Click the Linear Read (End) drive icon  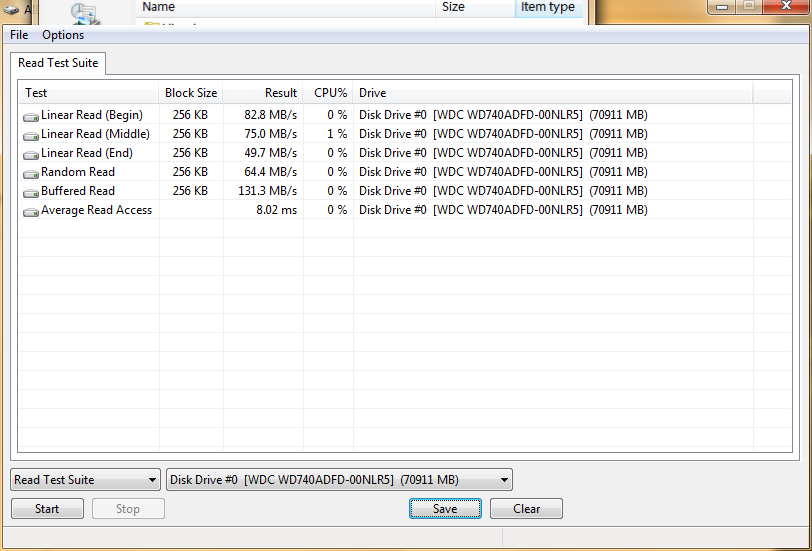(31, 154)
